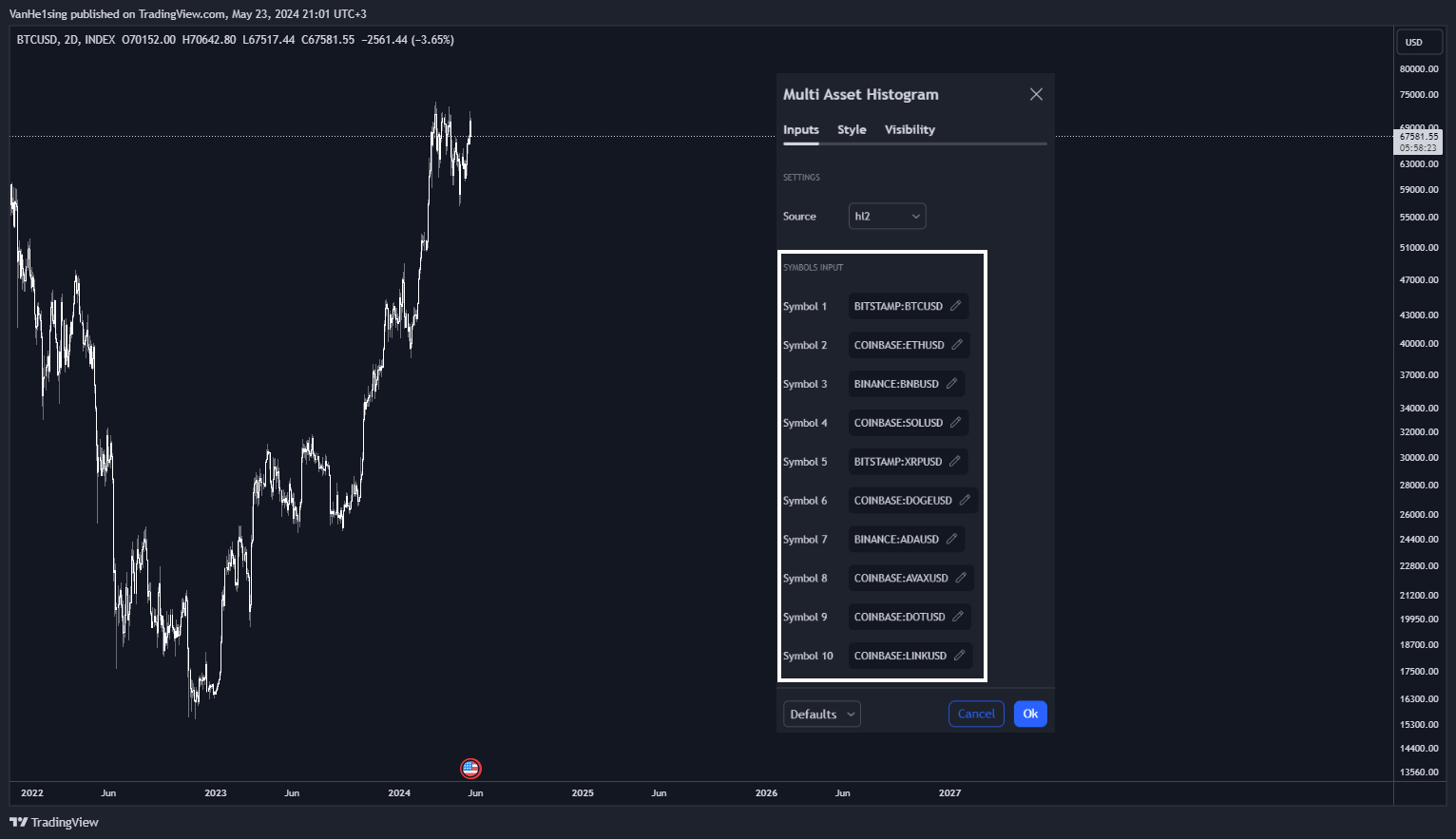Click the TradingView logo at bottom left
The image size is (1456, 839).
click(x=54, y=823)
